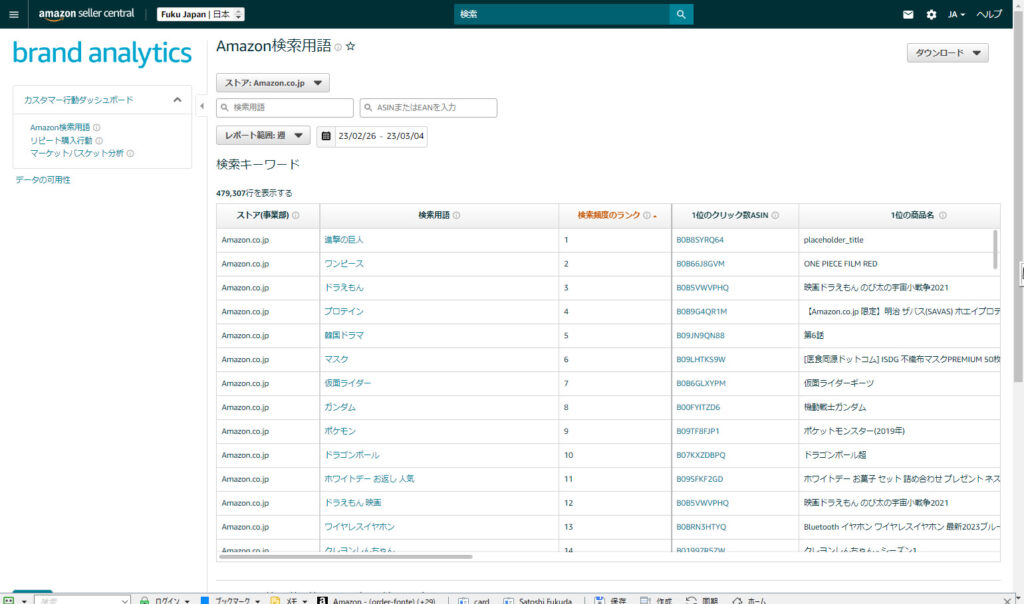Click info icon beside 1位の商品名 header
The height and width of the screenshot is (604, 1024).
(x=942, y=215)
